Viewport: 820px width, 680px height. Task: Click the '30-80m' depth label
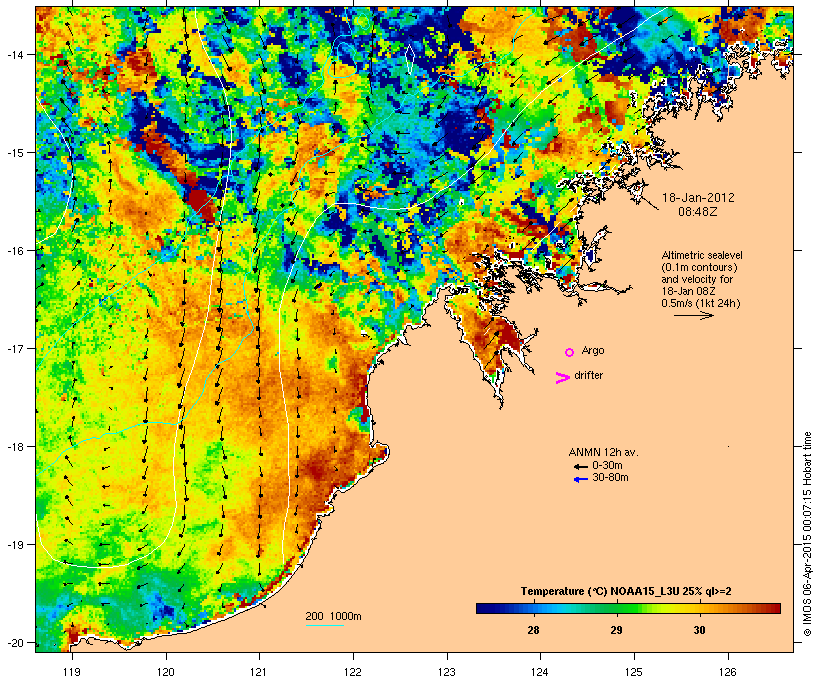[610, 477]
